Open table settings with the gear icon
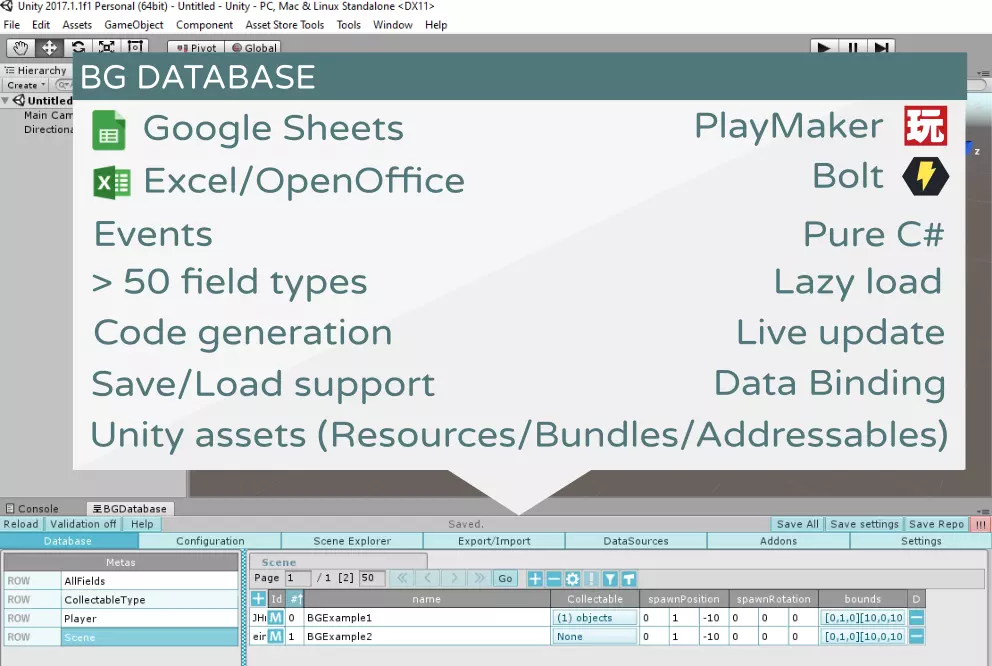This screenshot has height=666, width=992. 573,579
